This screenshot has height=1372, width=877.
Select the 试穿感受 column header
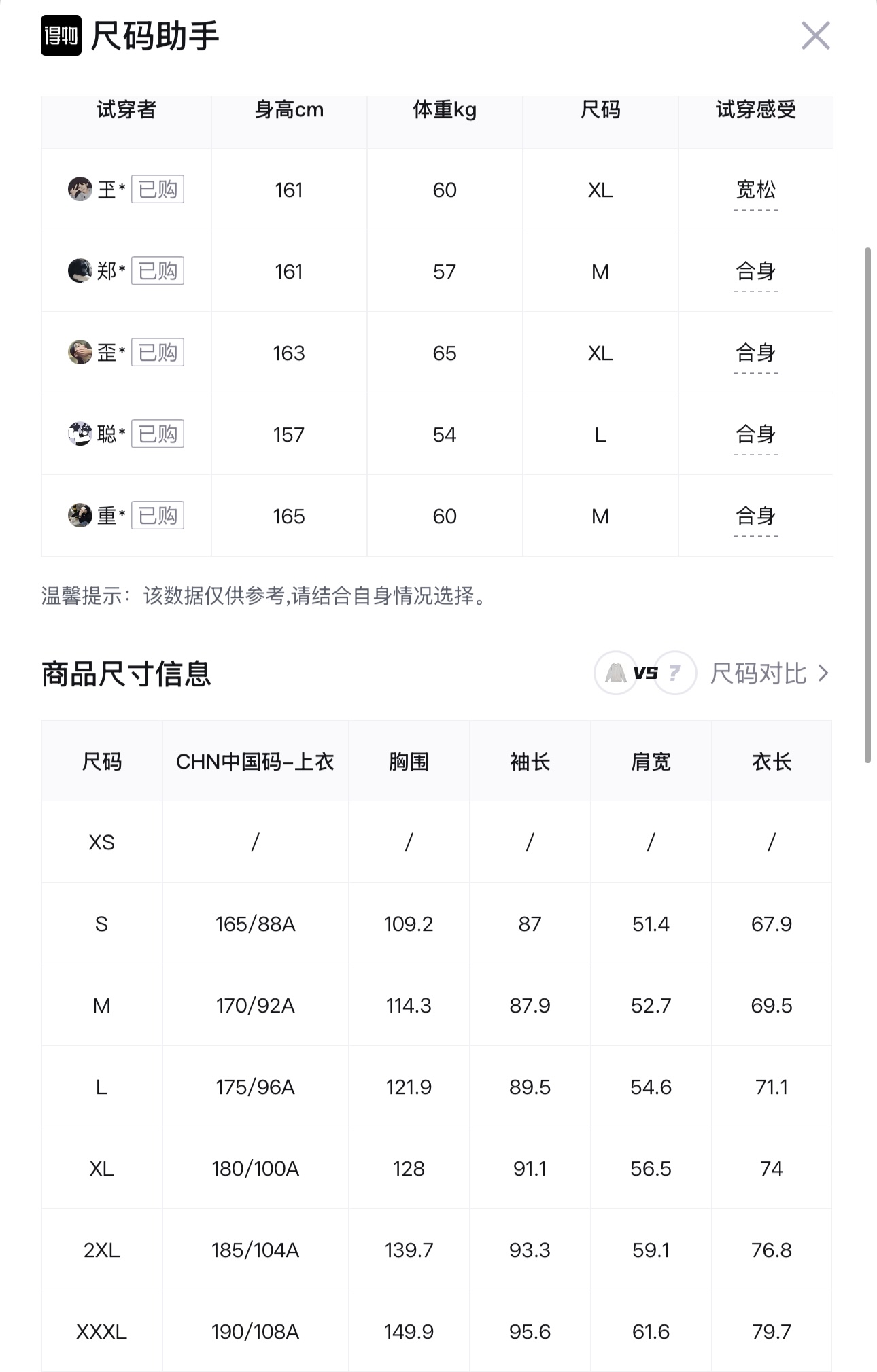756,109
